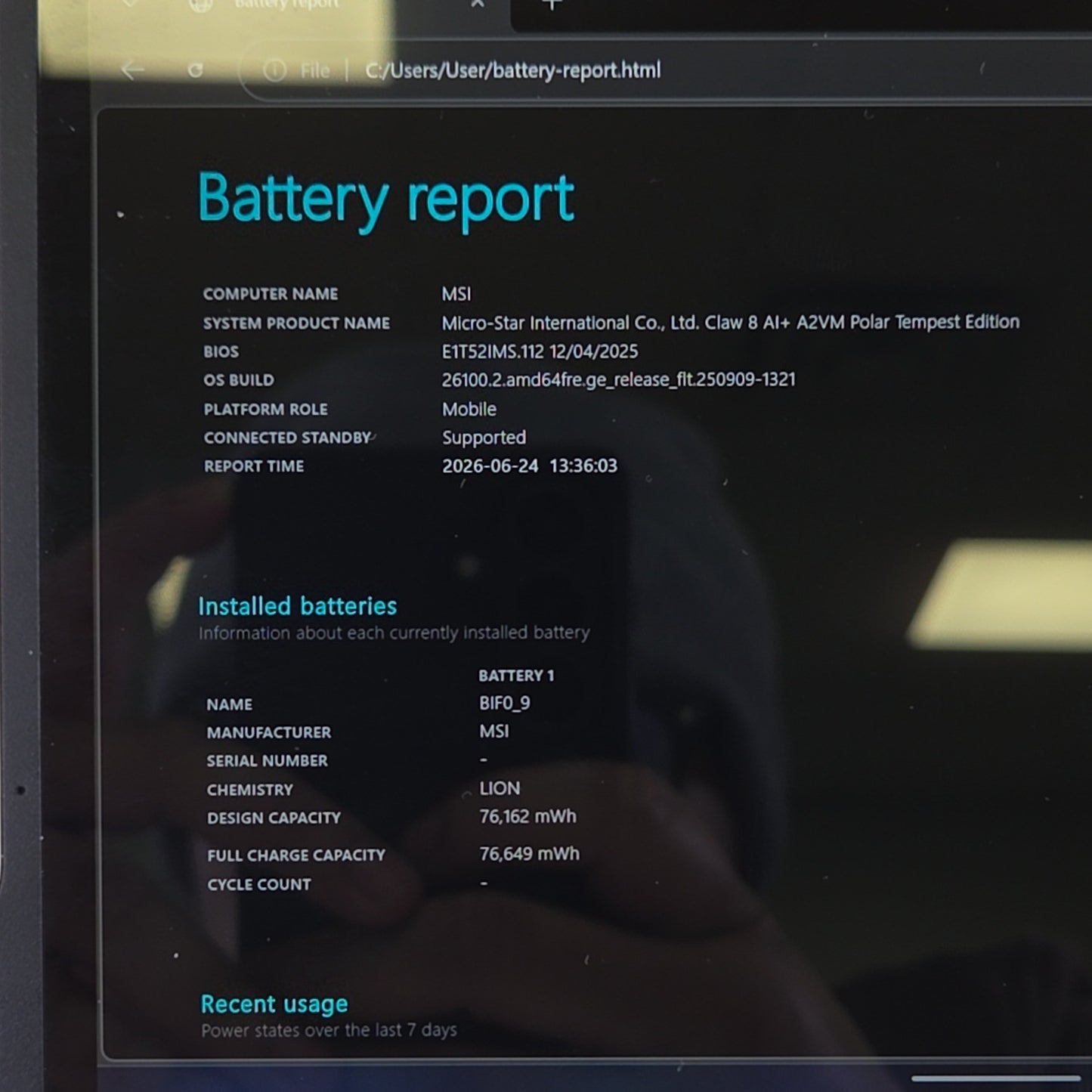Select the OS BUILD label
The image size is (1092, 1092).
239,380
